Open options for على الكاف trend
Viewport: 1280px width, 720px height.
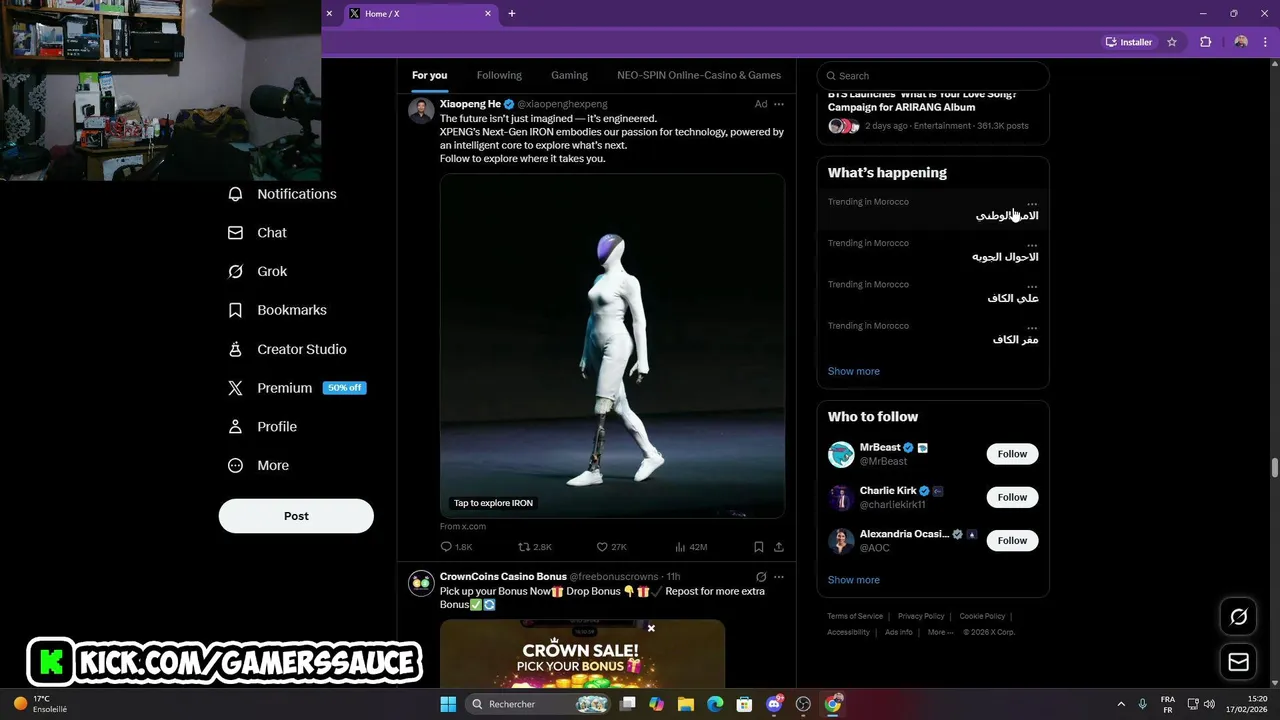coord(1032,286)
